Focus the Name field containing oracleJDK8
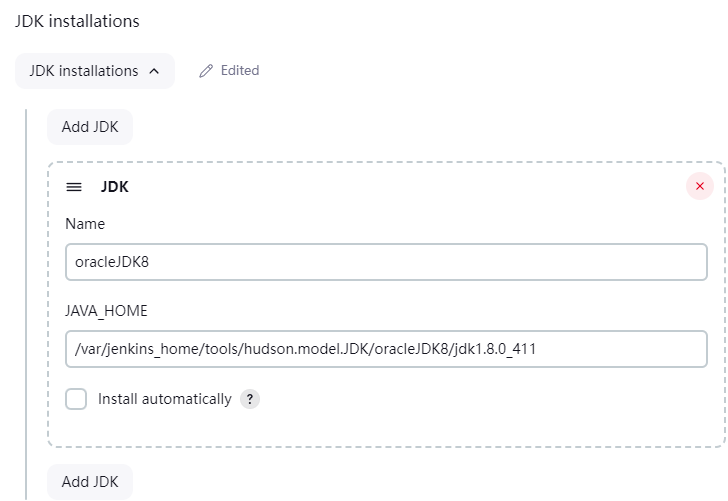Image resolution: width=728 pixels, height=501 pixels. [386, 262]
